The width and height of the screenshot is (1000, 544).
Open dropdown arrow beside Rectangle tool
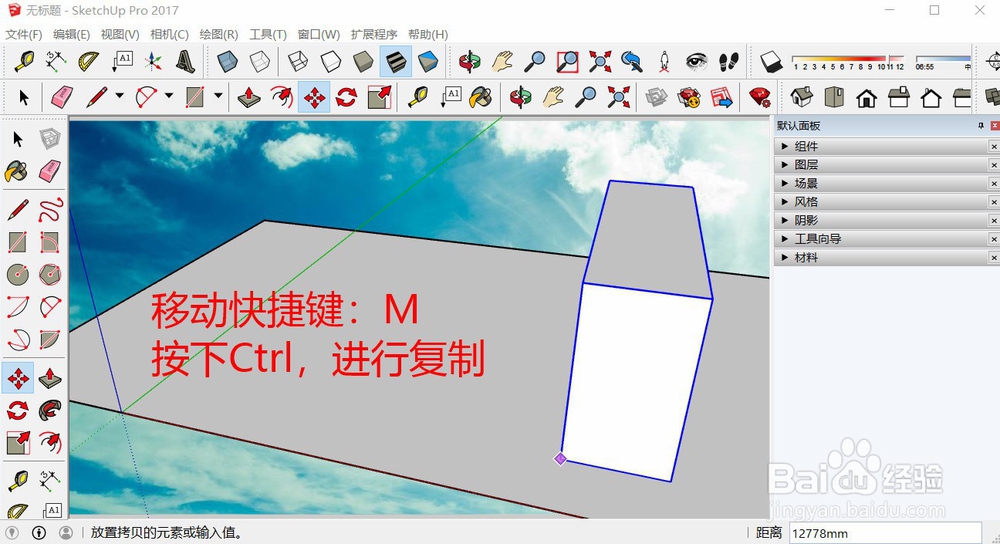point(218,96)
